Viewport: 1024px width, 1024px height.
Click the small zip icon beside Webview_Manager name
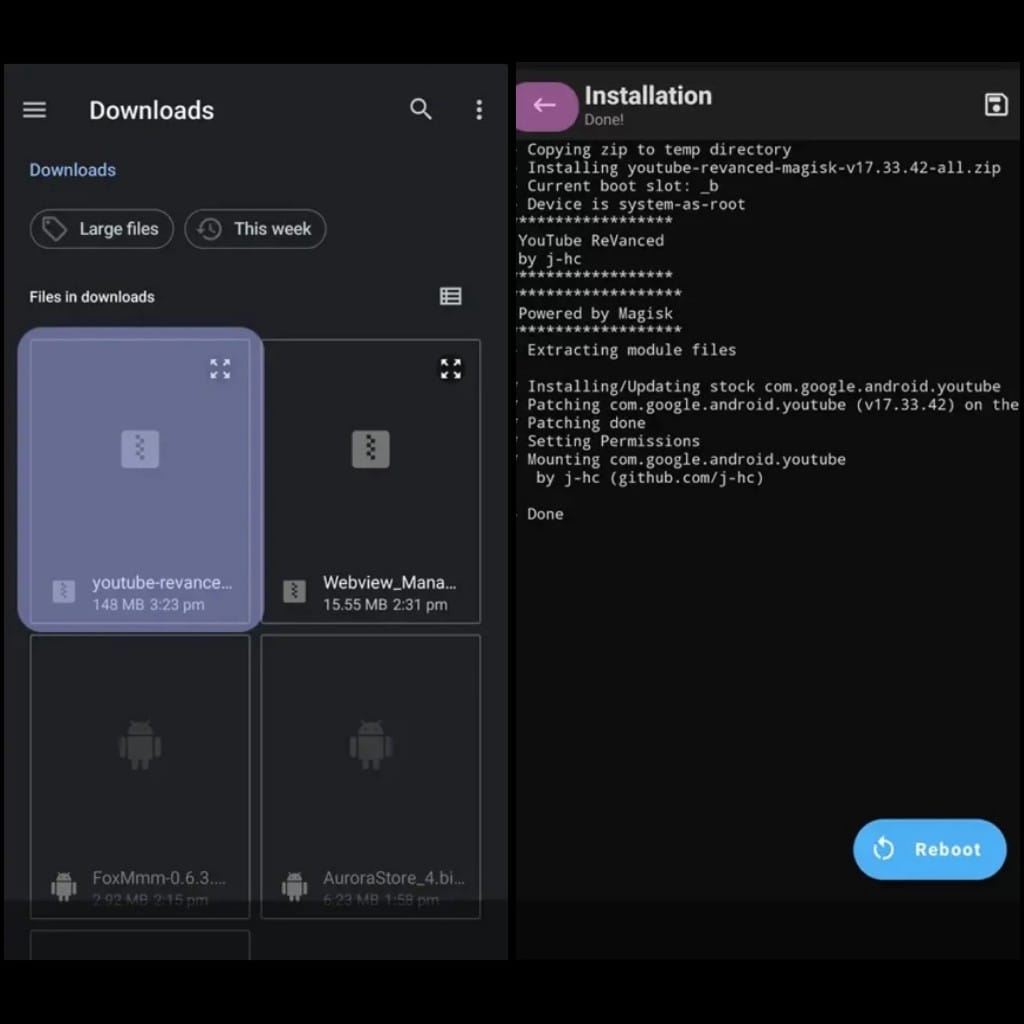point(295,592)
